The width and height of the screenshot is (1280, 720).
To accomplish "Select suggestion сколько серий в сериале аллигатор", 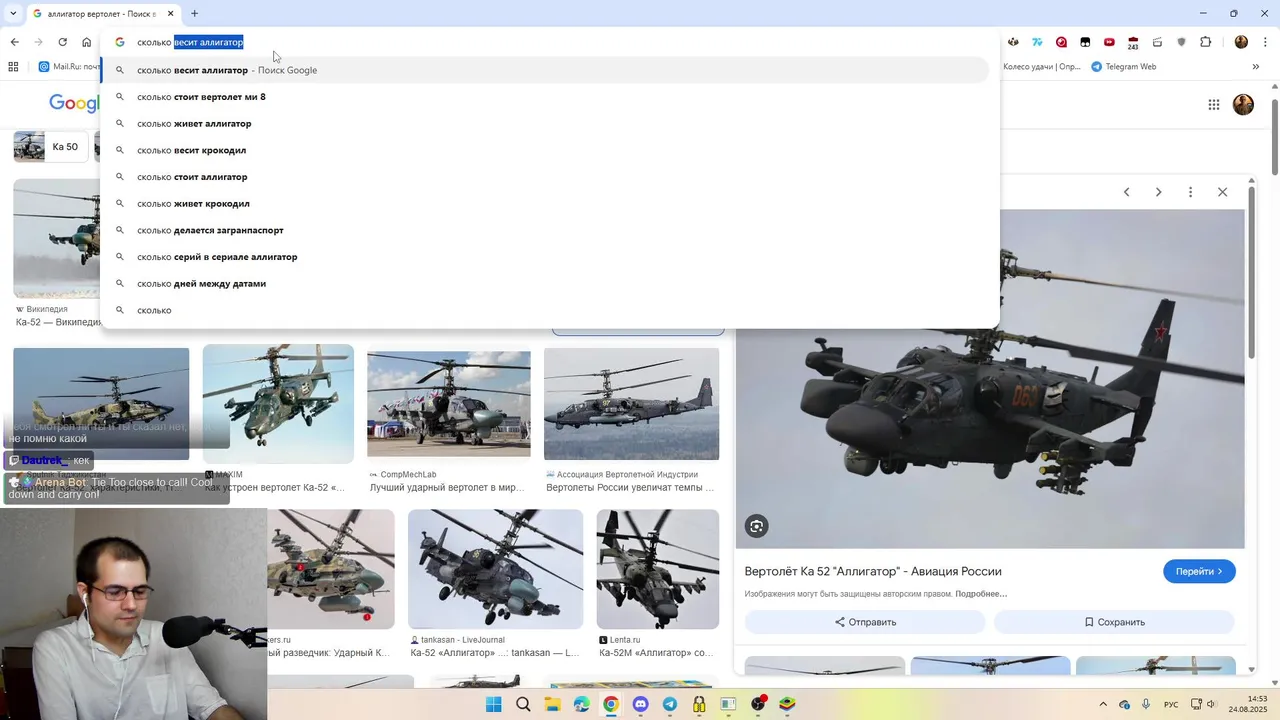I will pyautogui.click(x=544, y=257).
